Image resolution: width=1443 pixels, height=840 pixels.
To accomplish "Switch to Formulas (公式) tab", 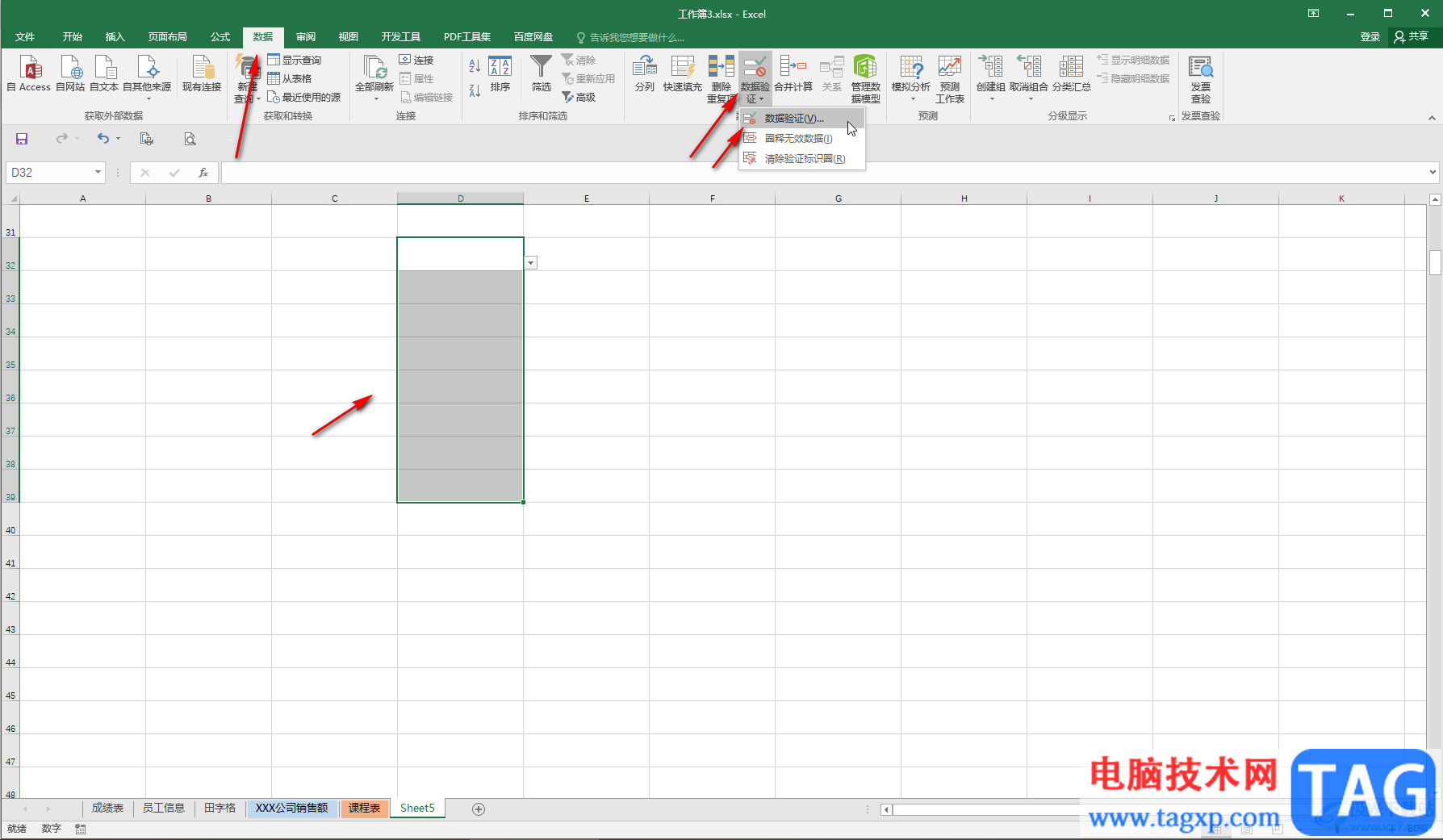I will point(220,37).
